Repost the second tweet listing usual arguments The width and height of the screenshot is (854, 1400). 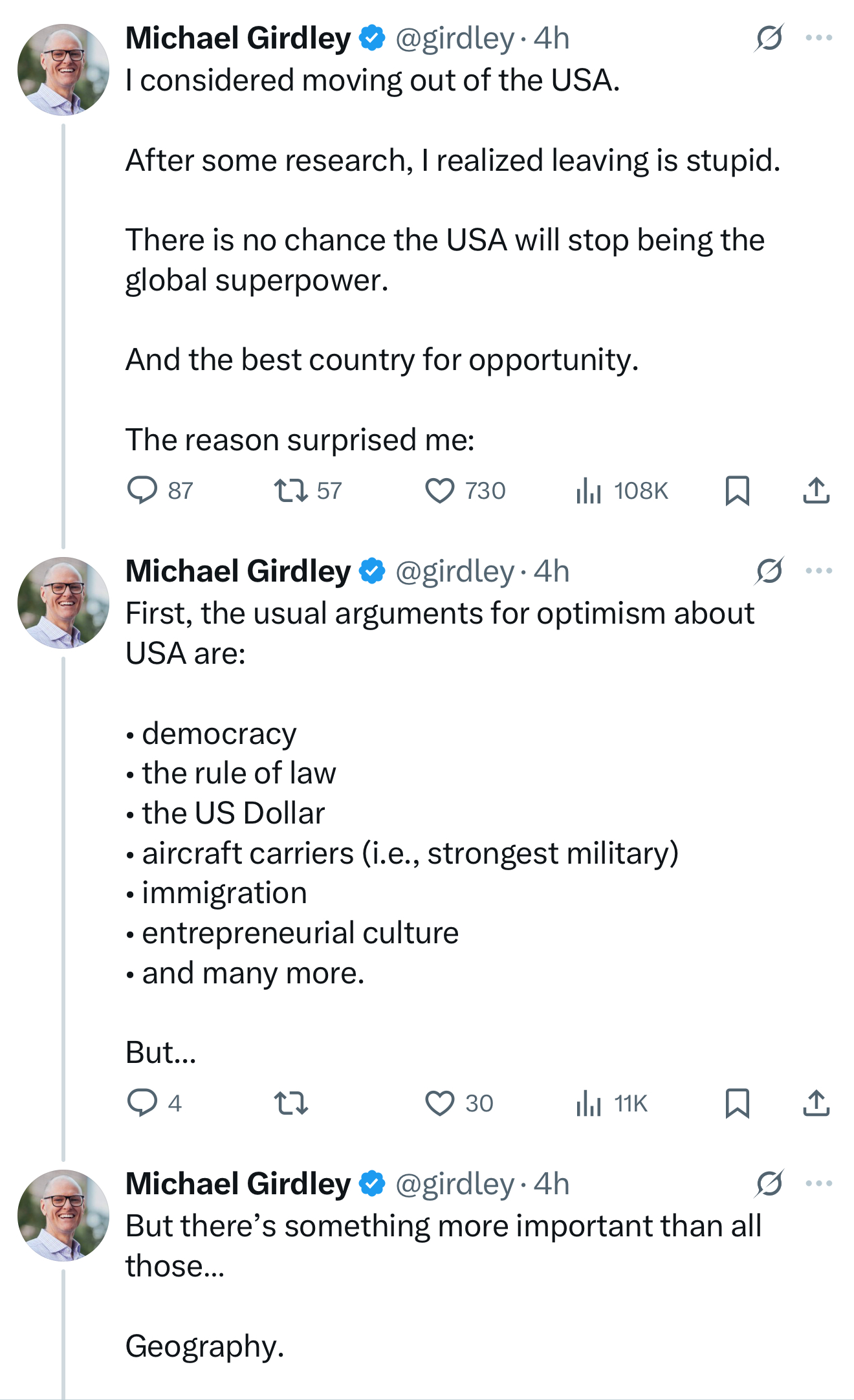click(291, 1103)
